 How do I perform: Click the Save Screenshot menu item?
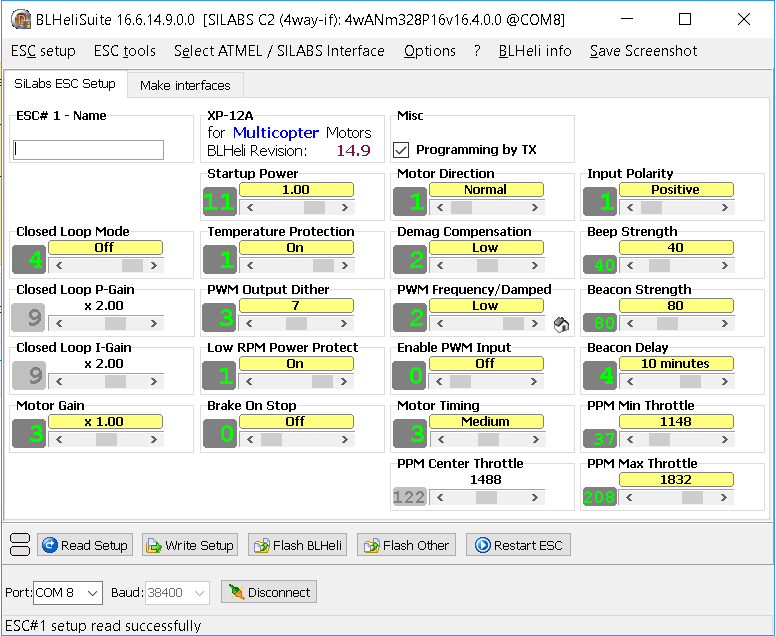643,51
